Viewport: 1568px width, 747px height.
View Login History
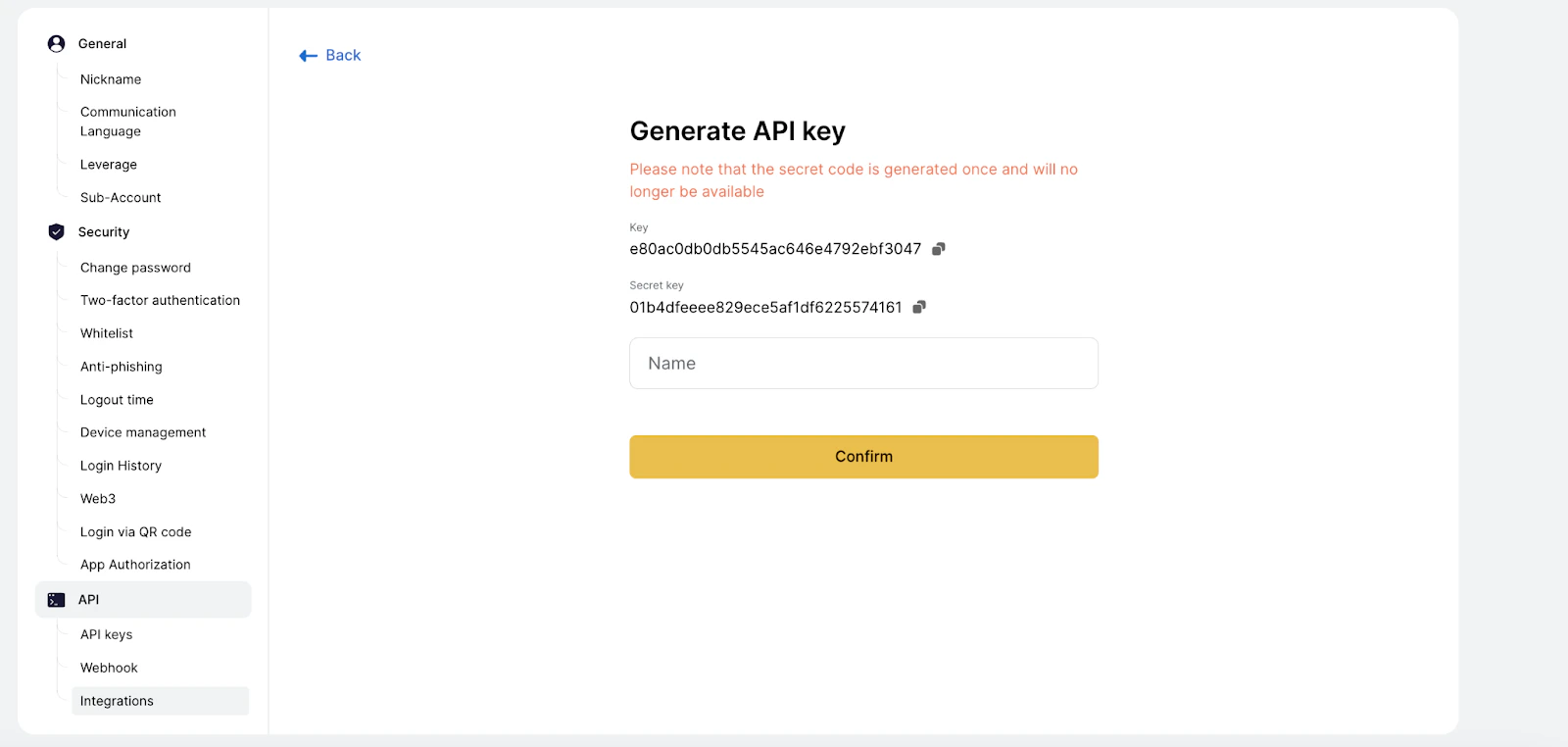tap(120, 466)
